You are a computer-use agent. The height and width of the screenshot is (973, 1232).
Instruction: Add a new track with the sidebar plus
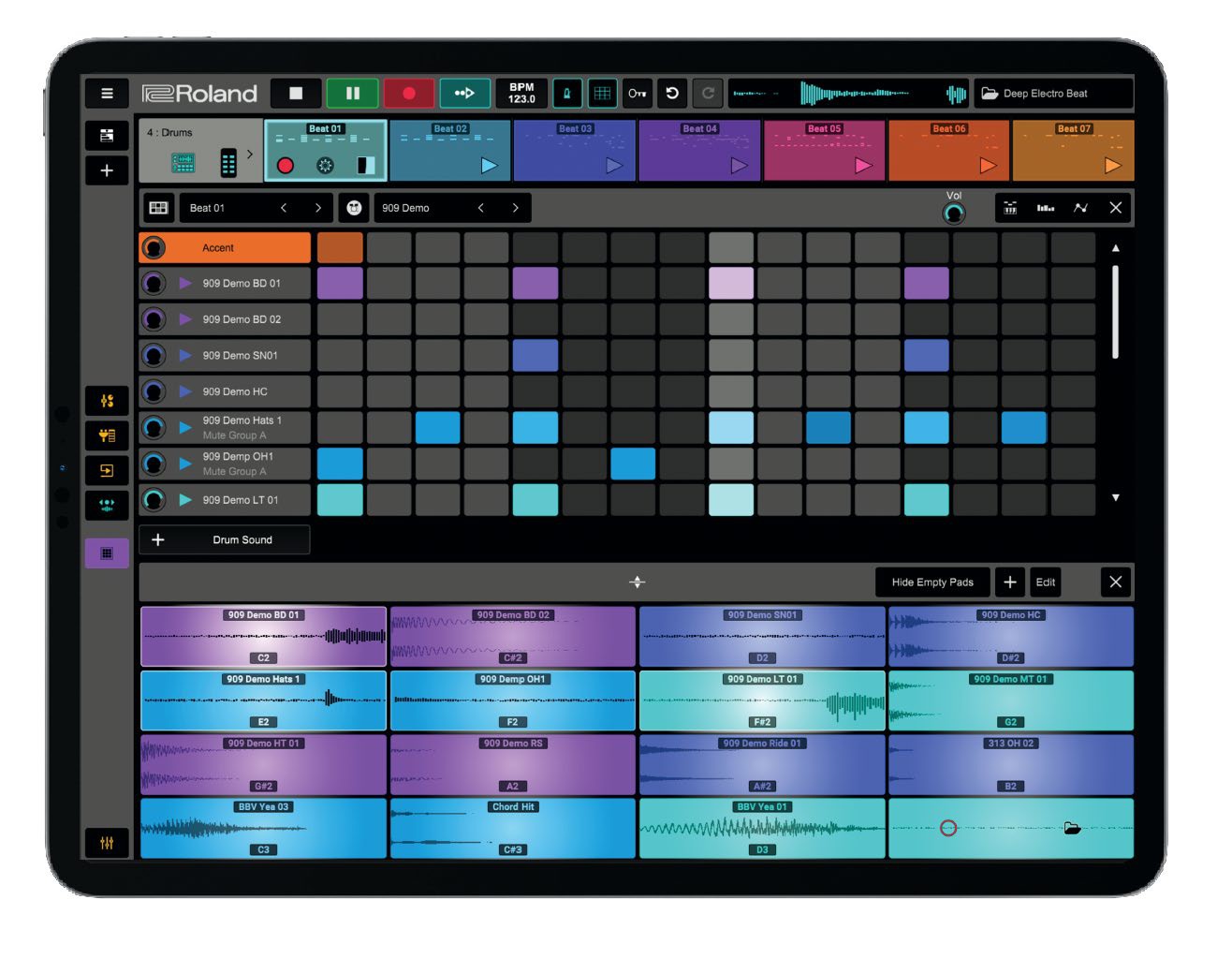click(107, 170)
